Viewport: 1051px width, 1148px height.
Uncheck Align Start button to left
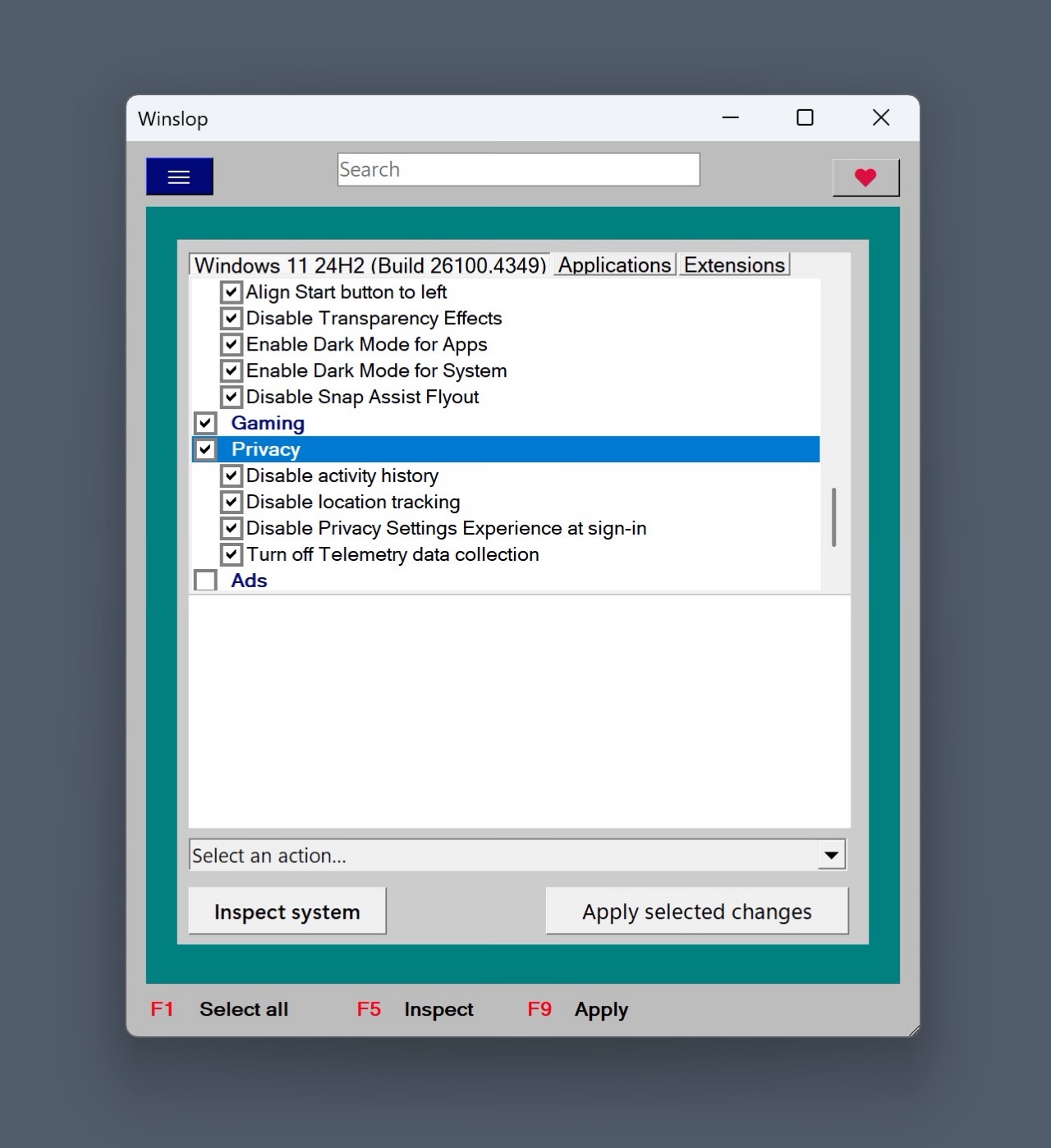click(232, 292)
